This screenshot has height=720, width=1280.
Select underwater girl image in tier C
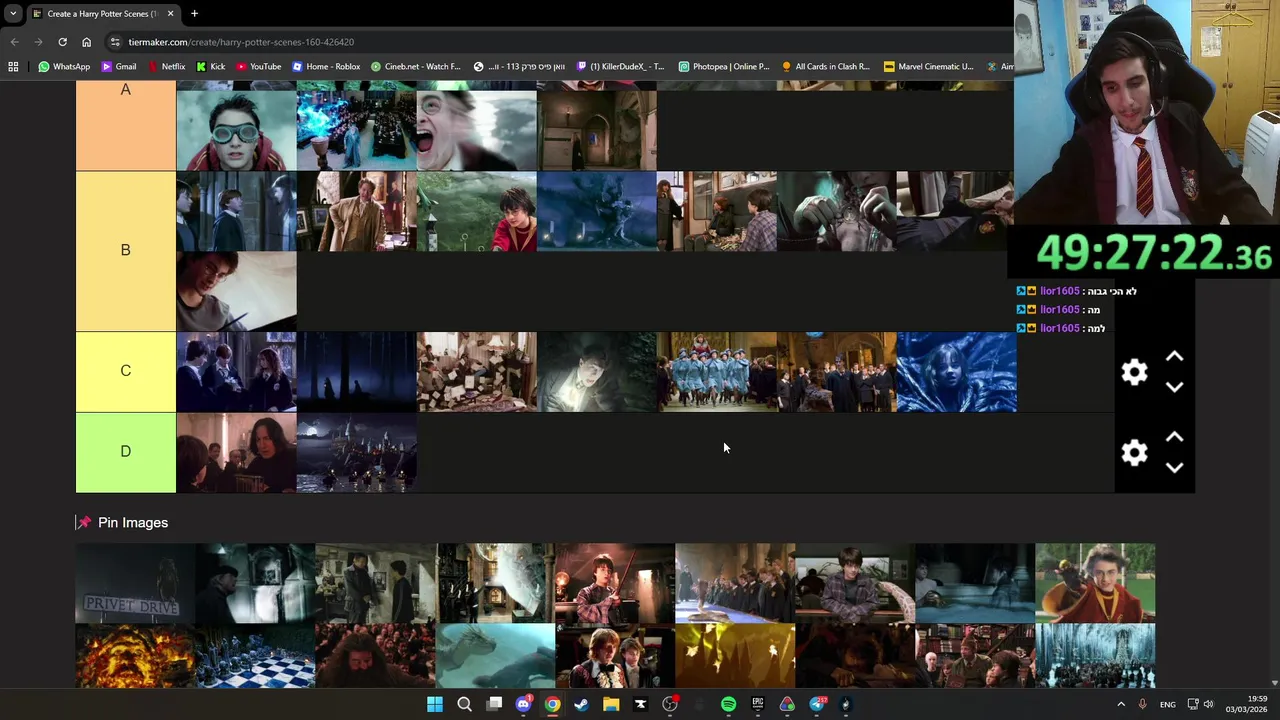point(956,372)
